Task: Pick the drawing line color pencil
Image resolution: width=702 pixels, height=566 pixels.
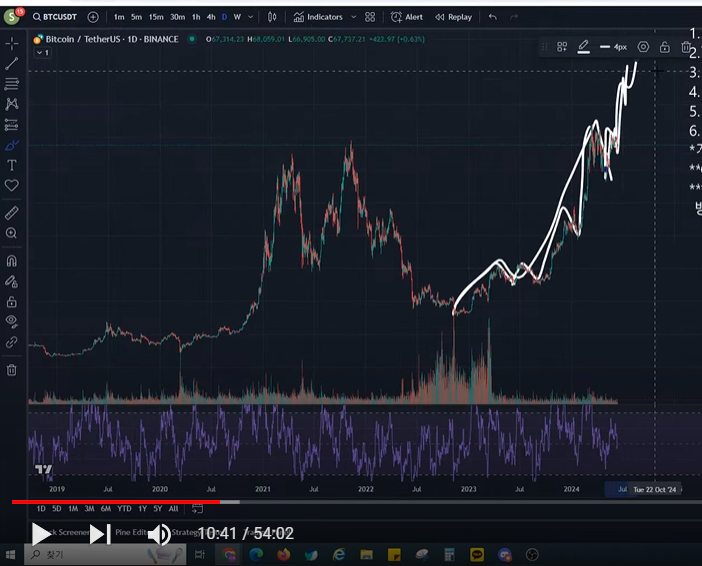Action: click(x=583, y=47)
